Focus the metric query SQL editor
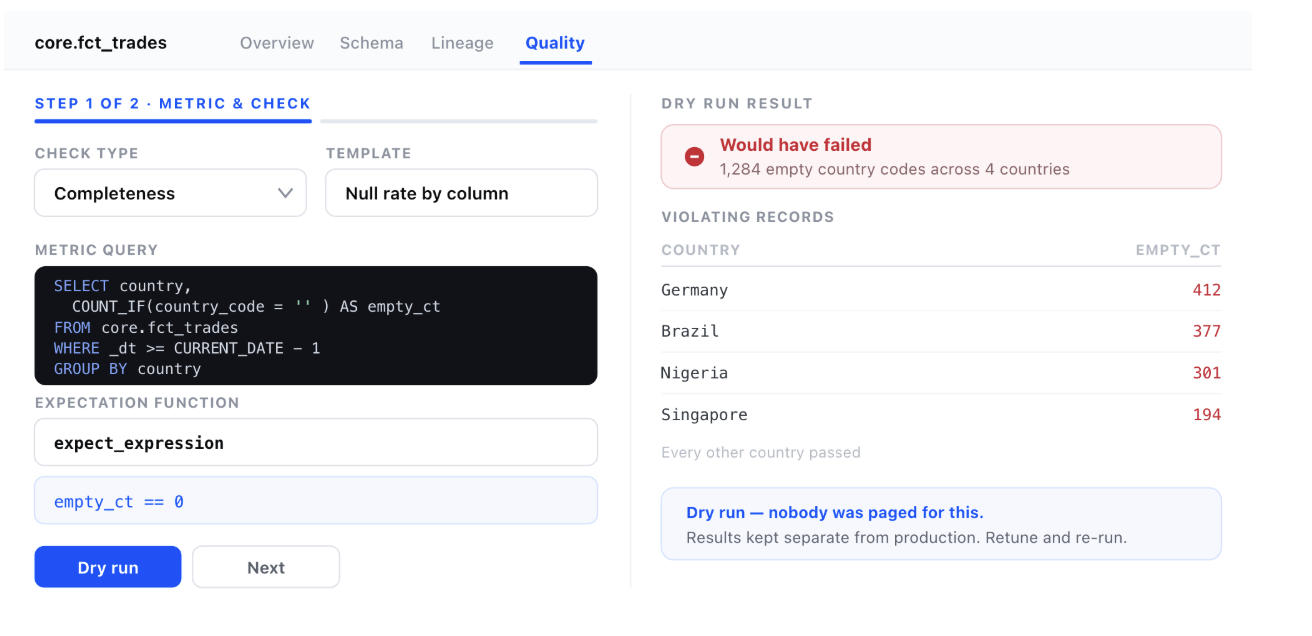This screenshot has width=1312, height=636. (316, 326)
